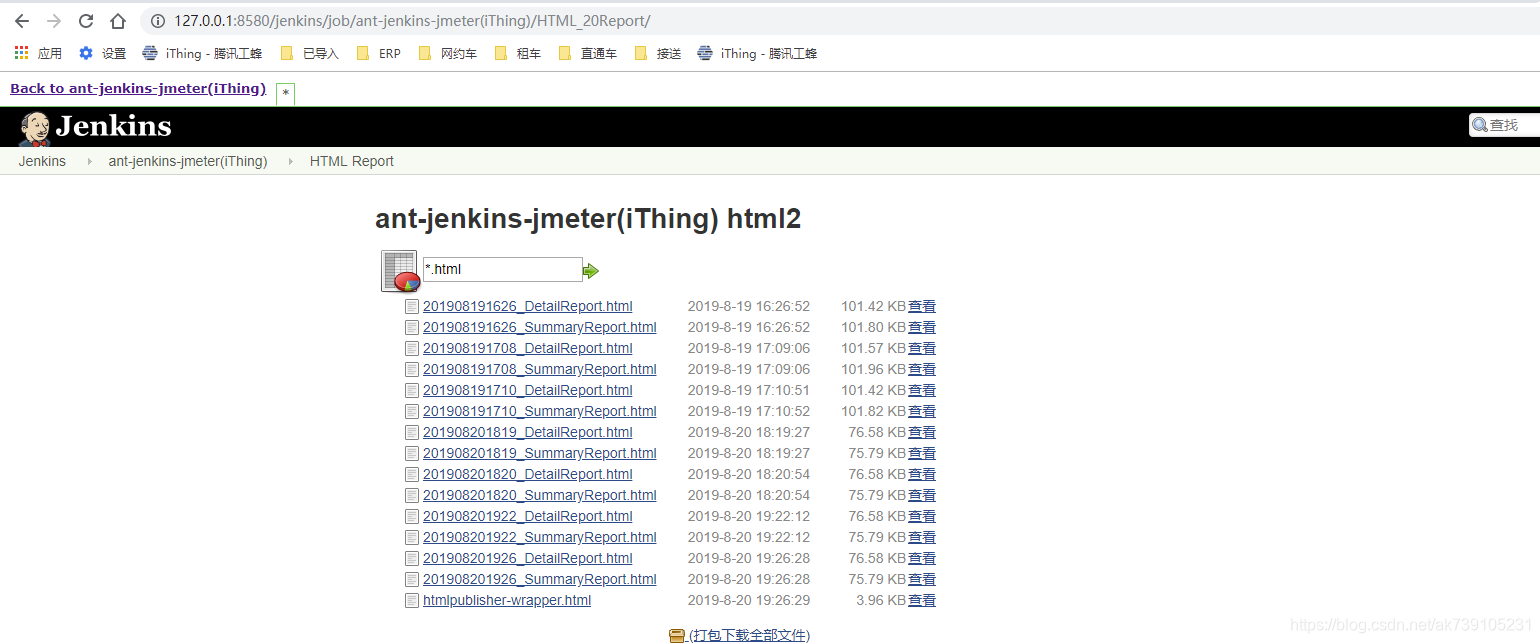
Task: Click timestamp 2019-8-20 19:26:29
Action: point(749,600)
